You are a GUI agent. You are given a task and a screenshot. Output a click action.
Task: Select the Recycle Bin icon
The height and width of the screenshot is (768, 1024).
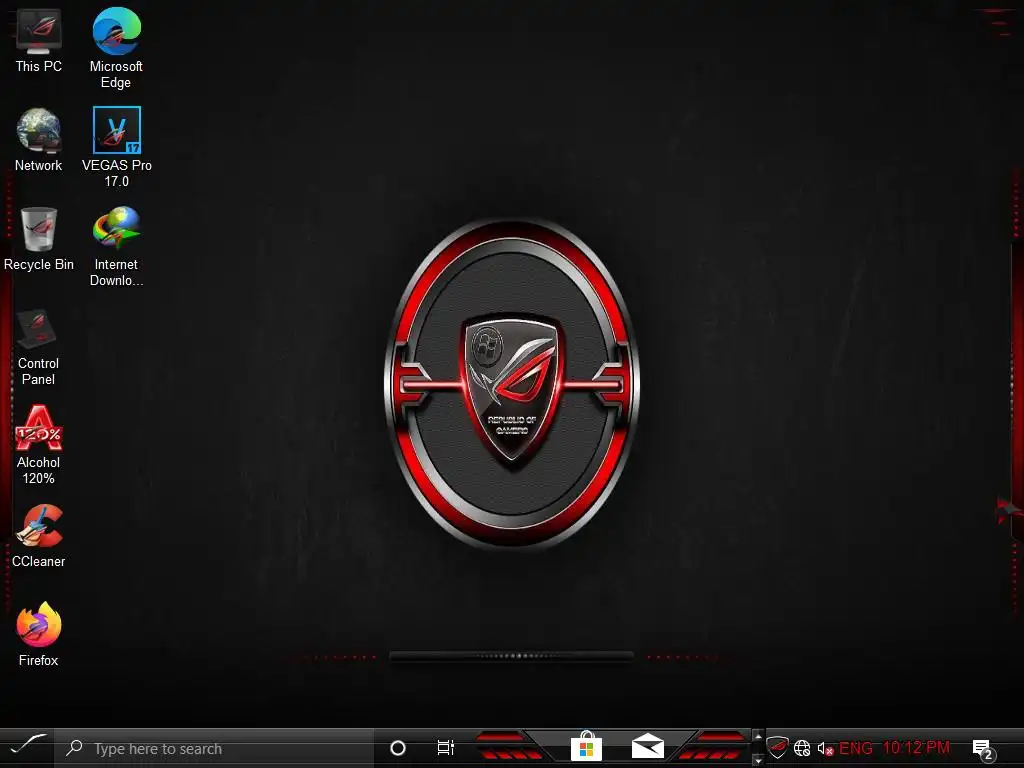[x=39, y=240]
